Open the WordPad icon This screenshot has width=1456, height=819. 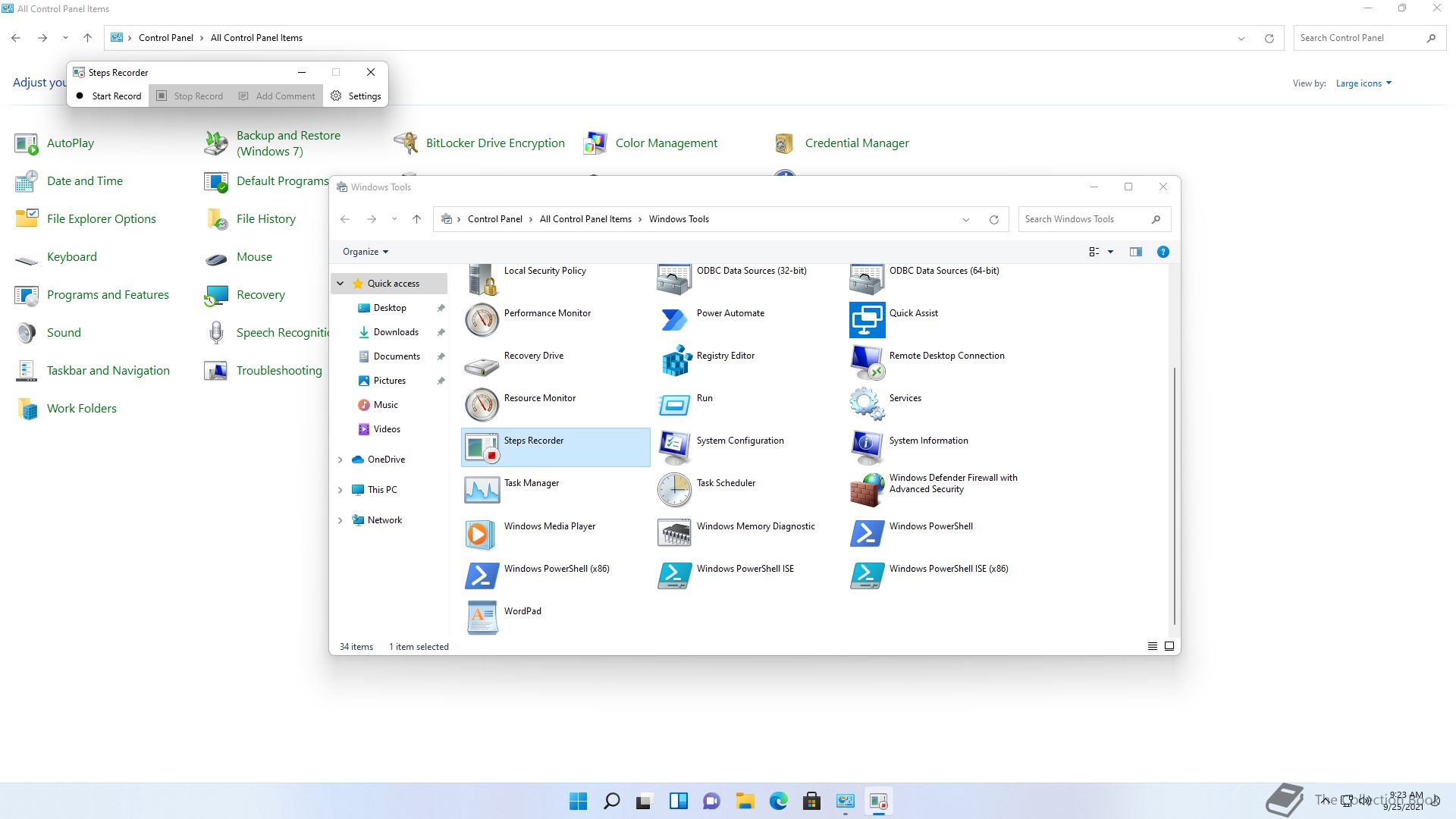pyautogui.click(x=482, y=618)
